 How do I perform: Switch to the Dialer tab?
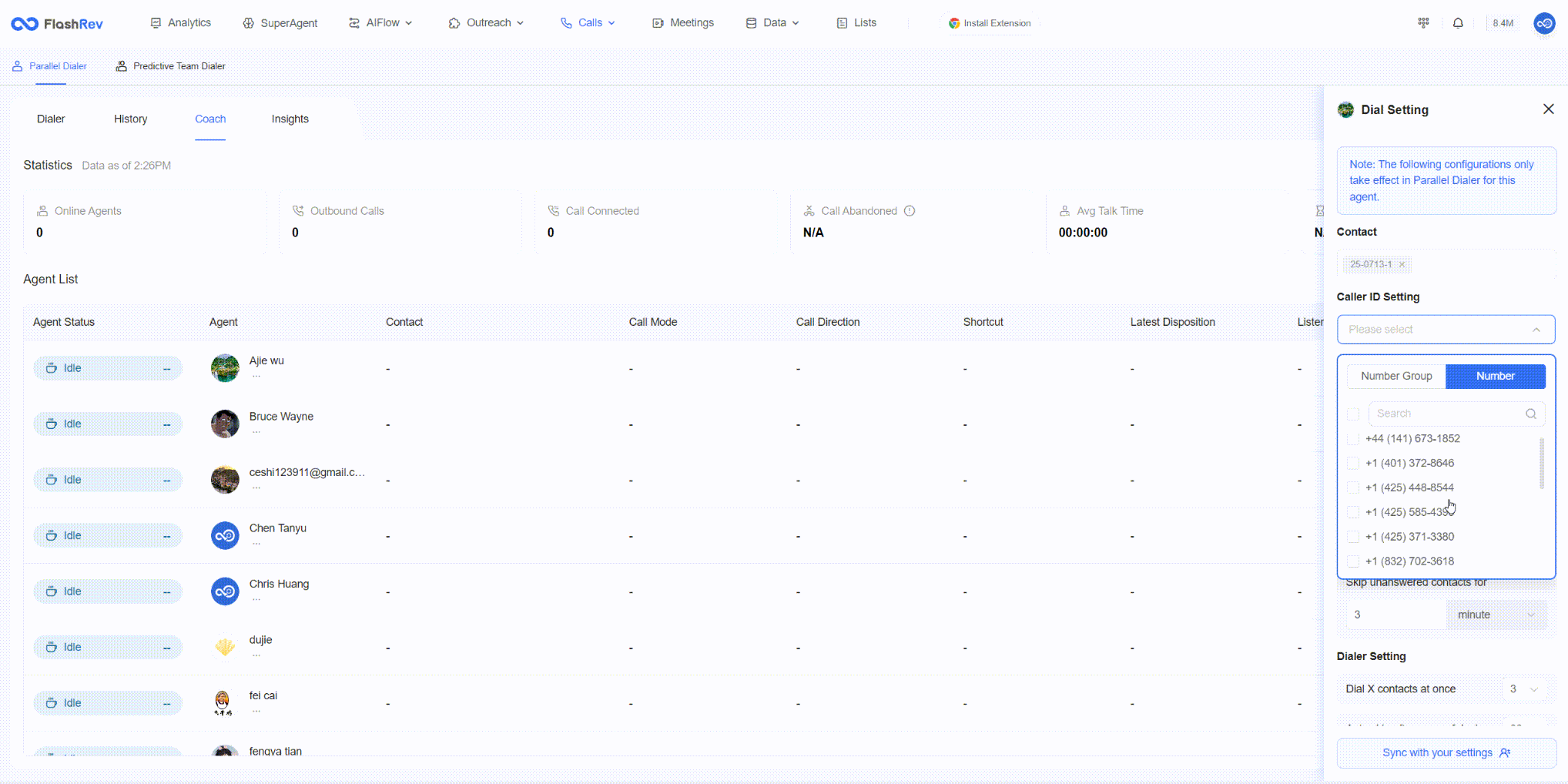pyautogui.click(x=51, y=119)
